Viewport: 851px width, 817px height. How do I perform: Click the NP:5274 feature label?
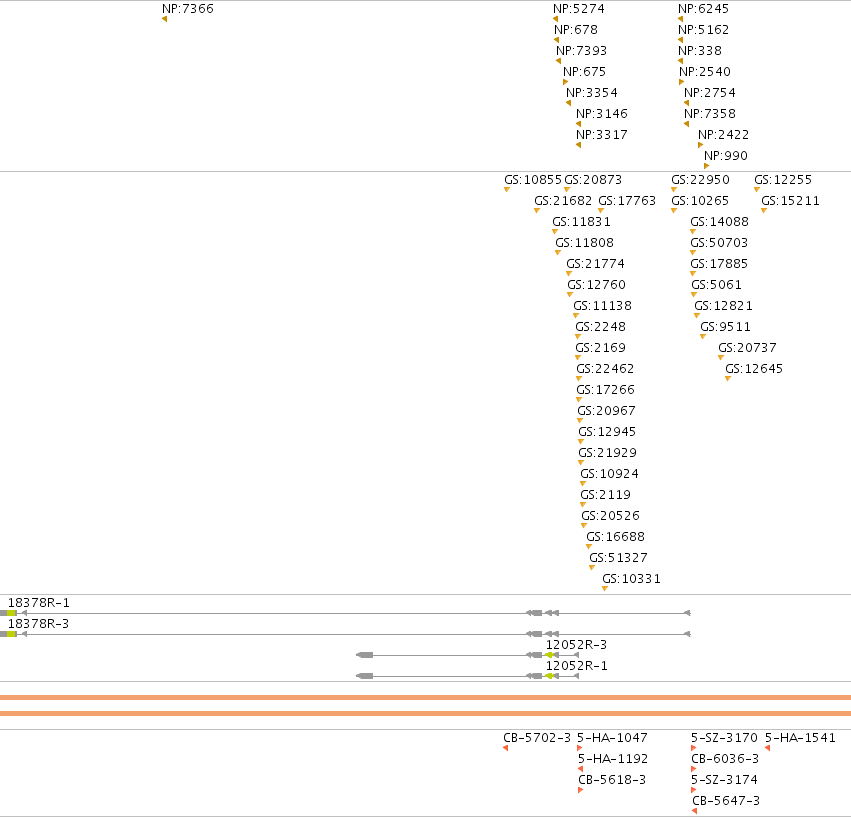(x=579, y=9)
